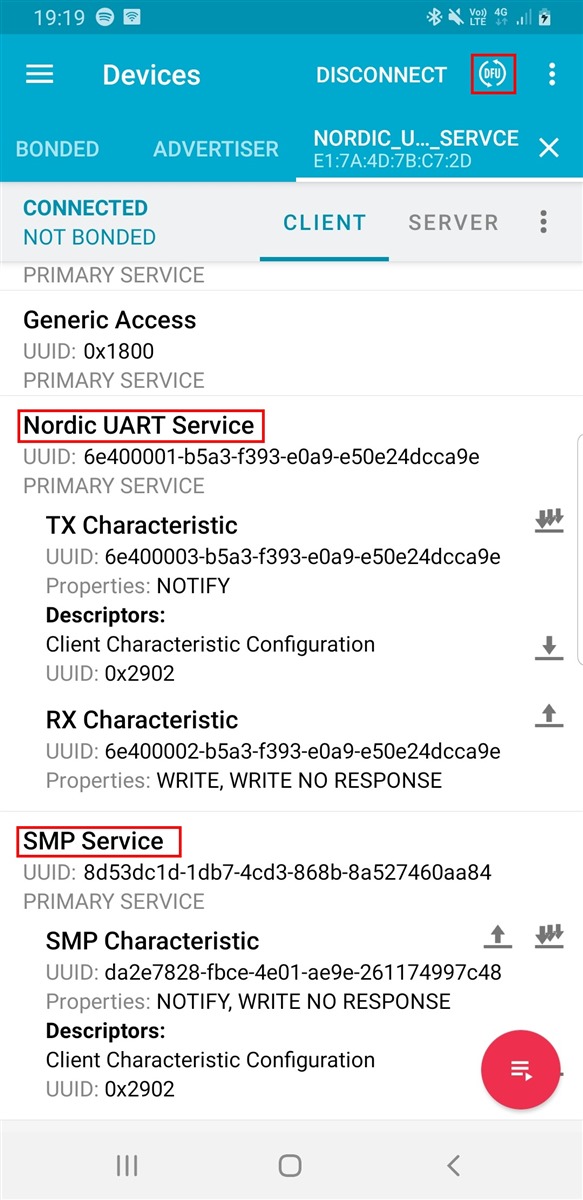Image resolution: width=583 pixels, height=1200 pixels.
Task: Switch to the BONDED tab
Action: (x=58, y=149)
